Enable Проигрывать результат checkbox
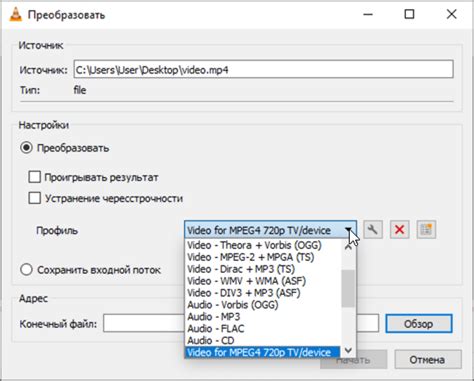Viewport: 474px width, 381px height. coord(34,177)
